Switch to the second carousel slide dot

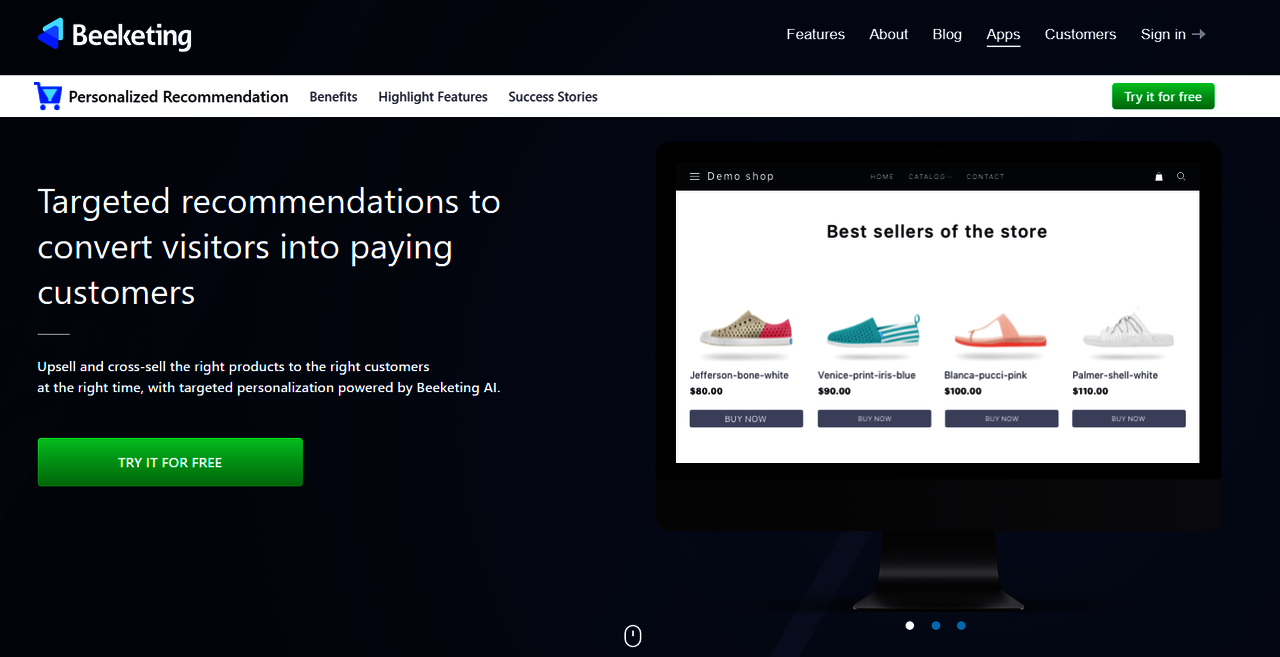pyautogui.click(x=936, y=626)
